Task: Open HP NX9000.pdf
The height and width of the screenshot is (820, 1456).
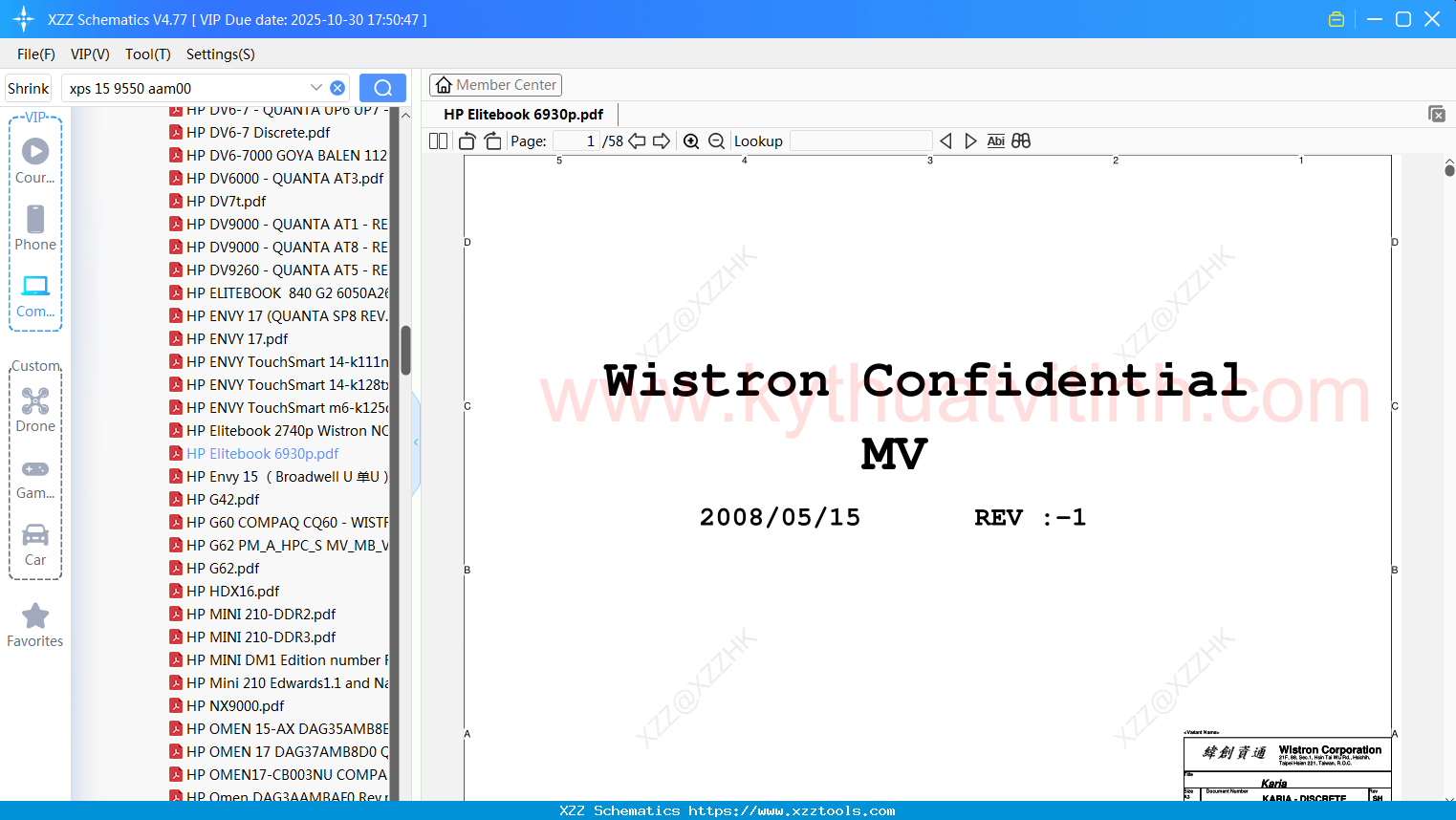Action: [235, 706]
